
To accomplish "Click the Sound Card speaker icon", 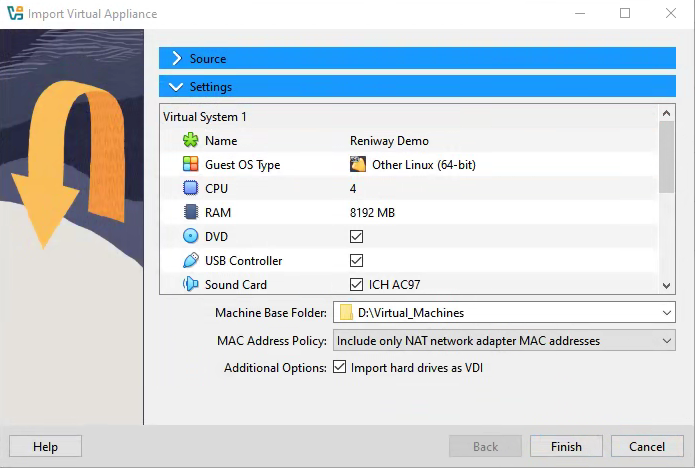I will pyautogui.click(x=191, y=284).
